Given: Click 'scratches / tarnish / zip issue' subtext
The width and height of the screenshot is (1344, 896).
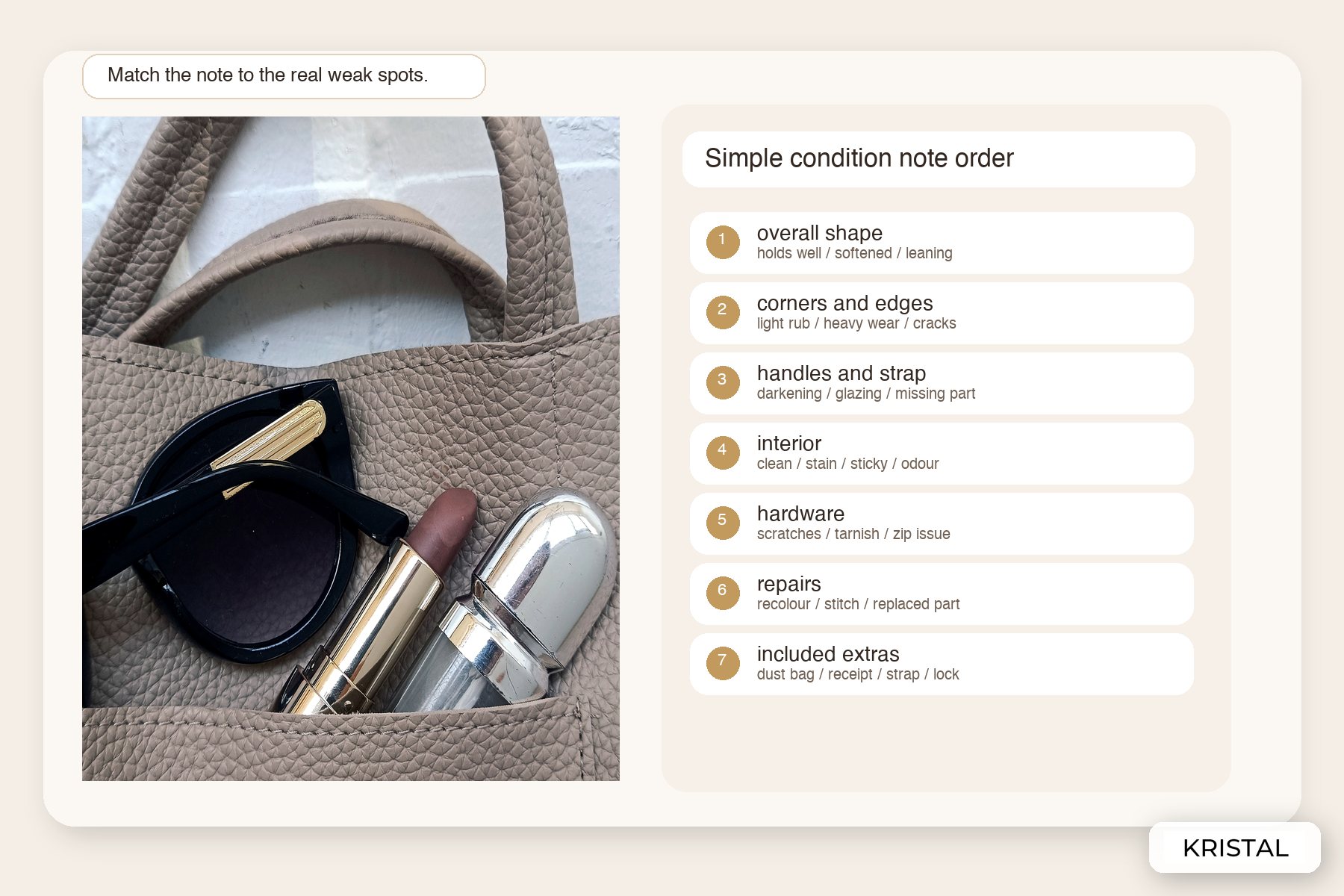Looking at the screenshot, I should [x=853, y=534].
